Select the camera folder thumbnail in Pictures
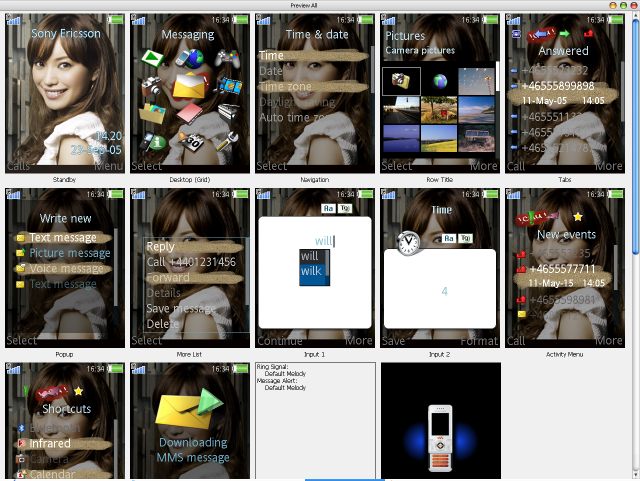Image resolution: width=640 pixels, height=481 pixels. [401, 81]
